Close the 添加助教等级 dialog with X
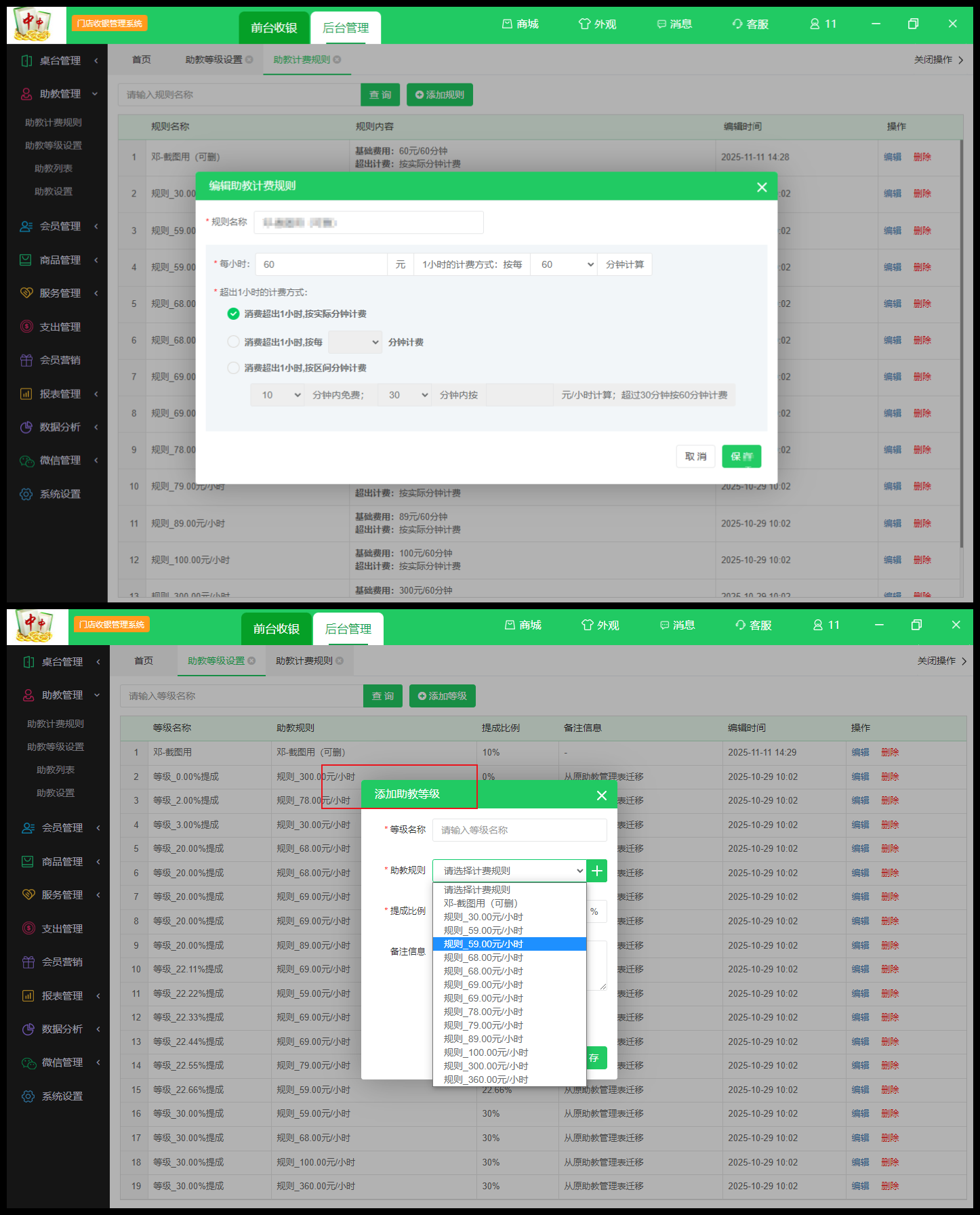This screenshot has height=1215, width=980. (x=601, y=796)
